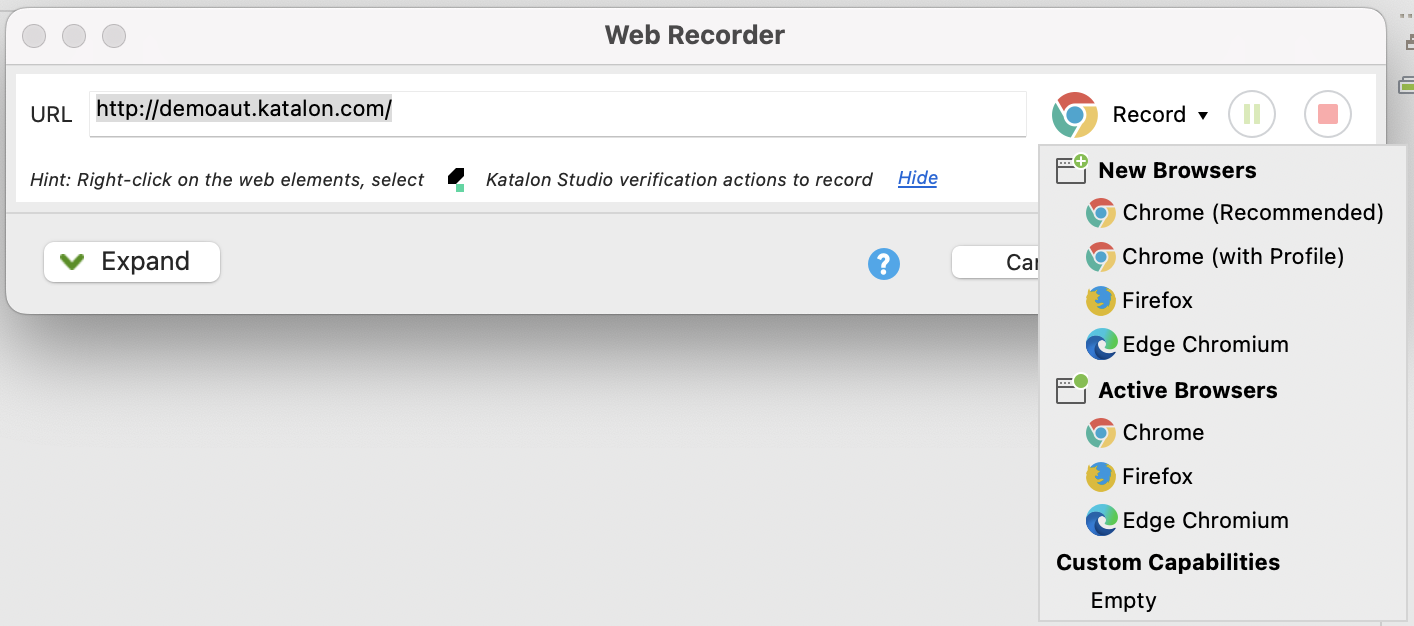Image resolution: width=1414 pixels, height=626 pixels.
Task: Stop the recording with red square button
Action: tap(1328, 114)
